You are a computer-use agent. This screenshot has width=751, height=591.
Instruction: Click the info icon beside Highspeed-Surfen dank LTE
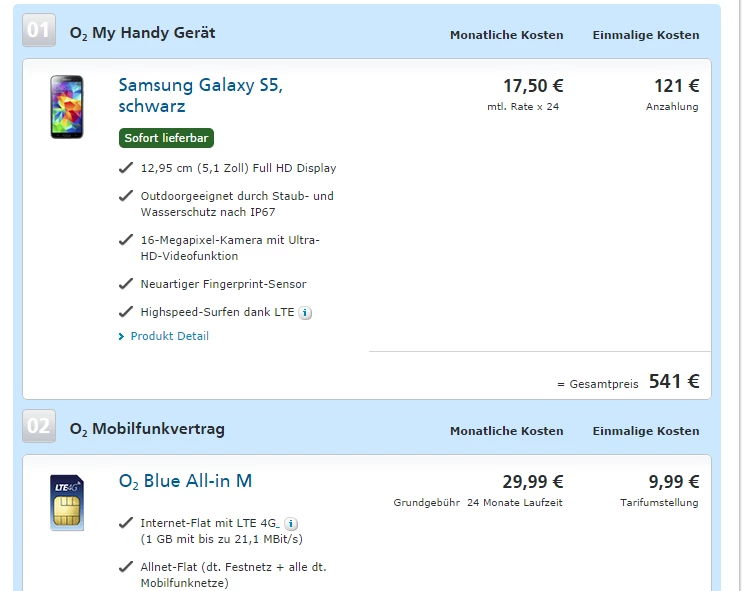[306, 312]
